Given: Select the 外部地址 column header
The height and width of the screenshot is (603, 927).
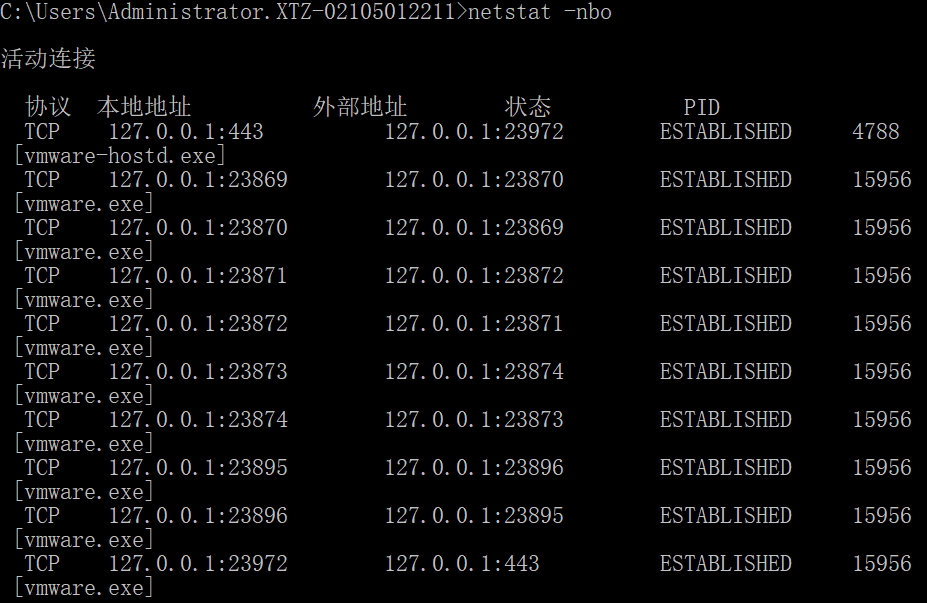Looking at the screenshot, I should click(x=359, y=107).
